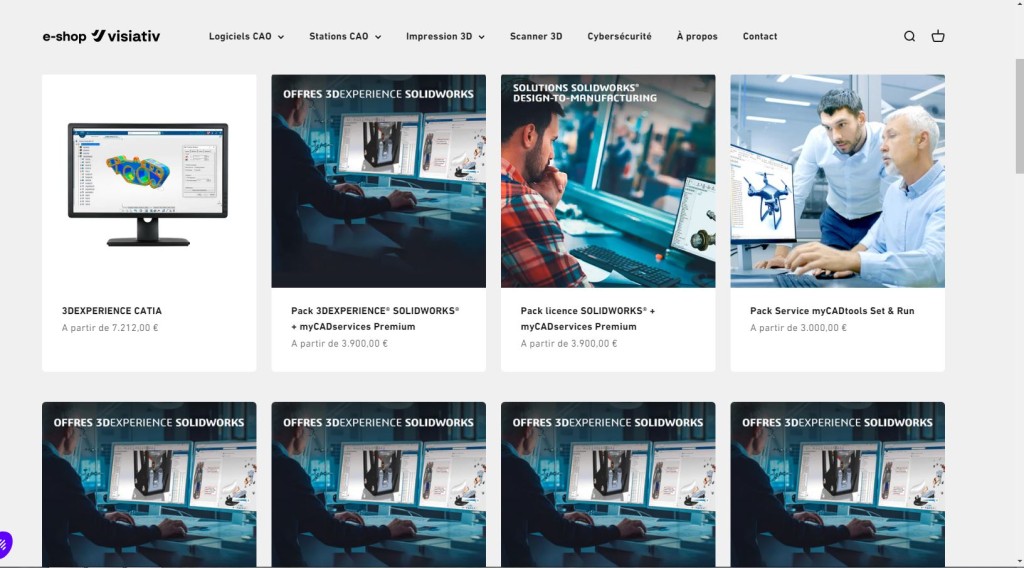Click the e-shop visiativ logo
The width and height of the screenshot is (1024, 568).
101,36
